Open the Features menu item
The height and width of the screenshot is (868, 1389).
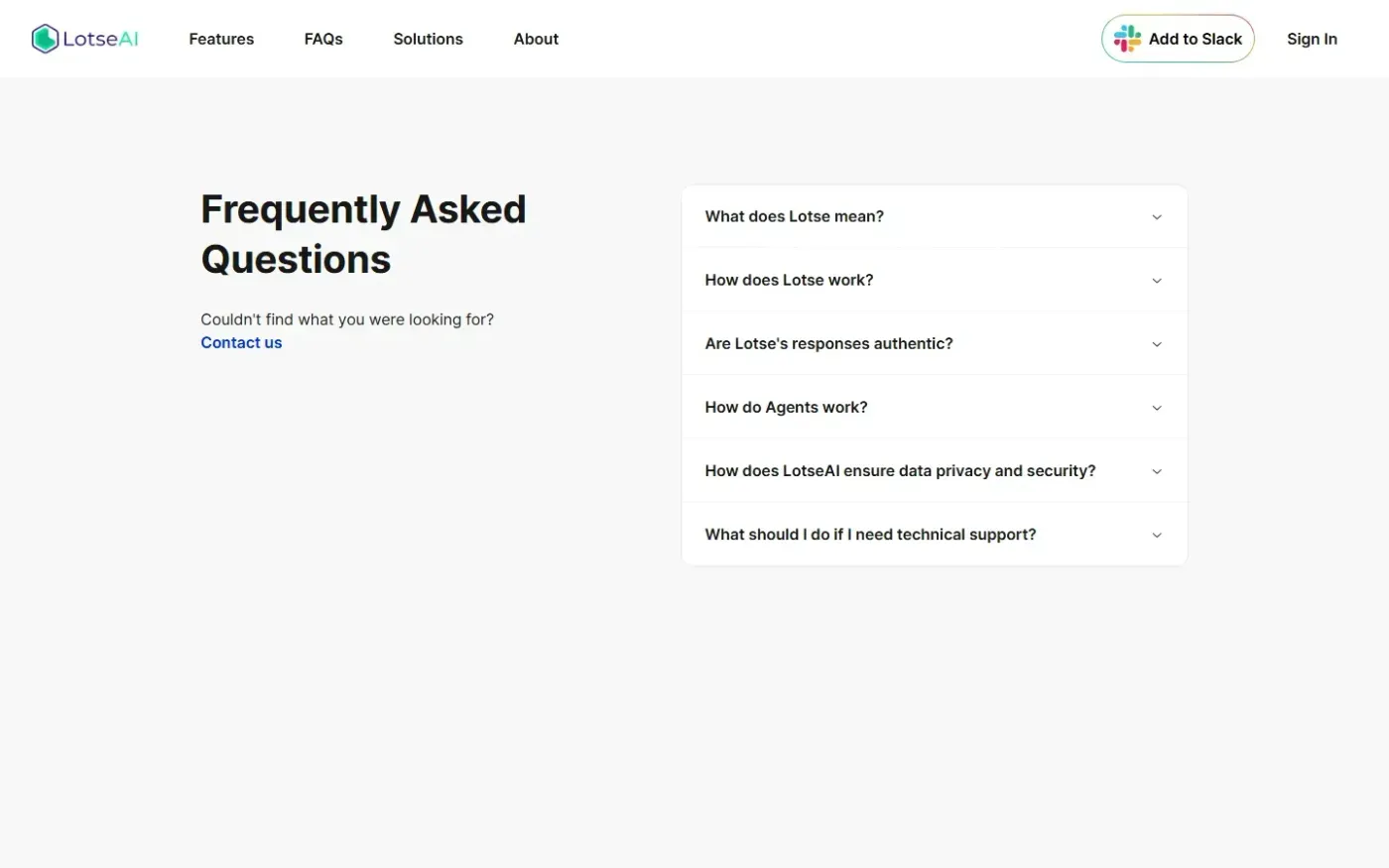221,39
